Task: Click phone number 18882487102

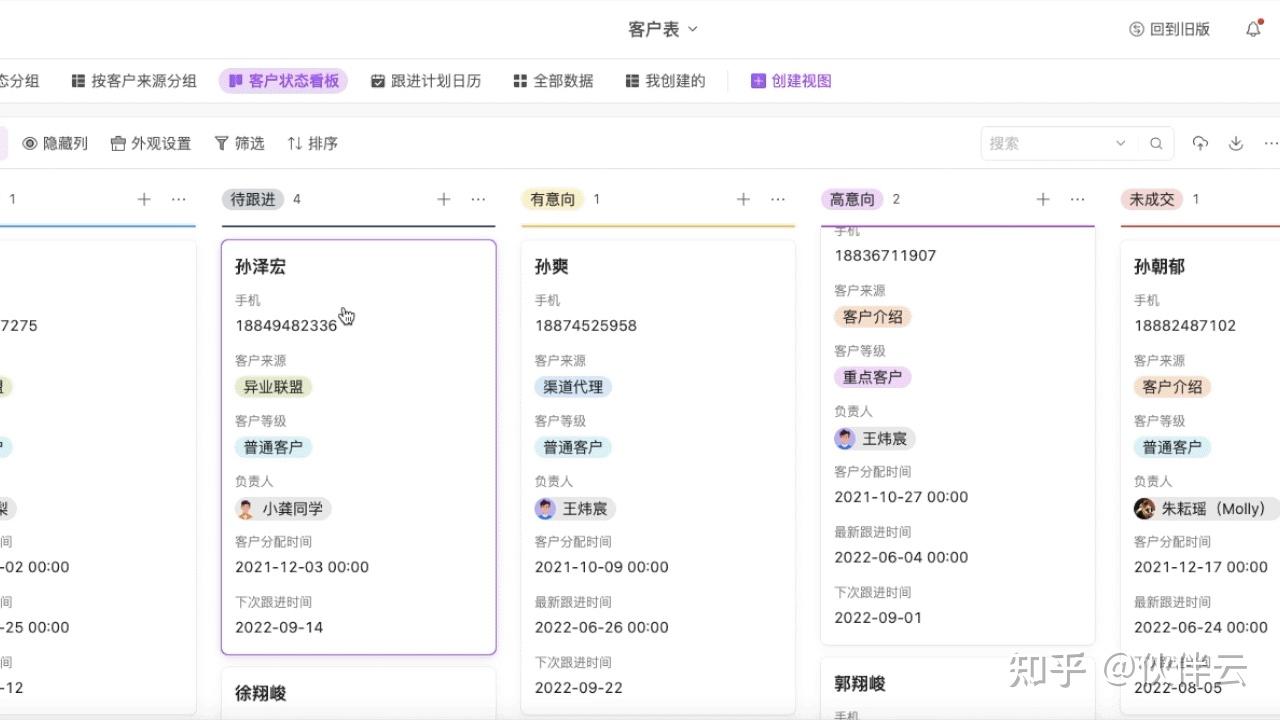Action: coord(1185,326)
